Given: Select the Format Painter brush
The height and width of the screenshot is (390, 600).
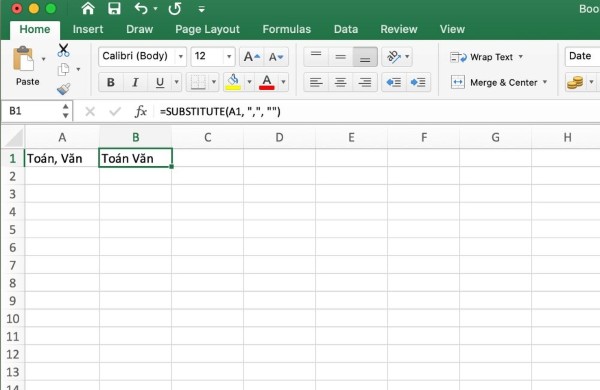Looking at the screenshot, I should click(64, 89).
